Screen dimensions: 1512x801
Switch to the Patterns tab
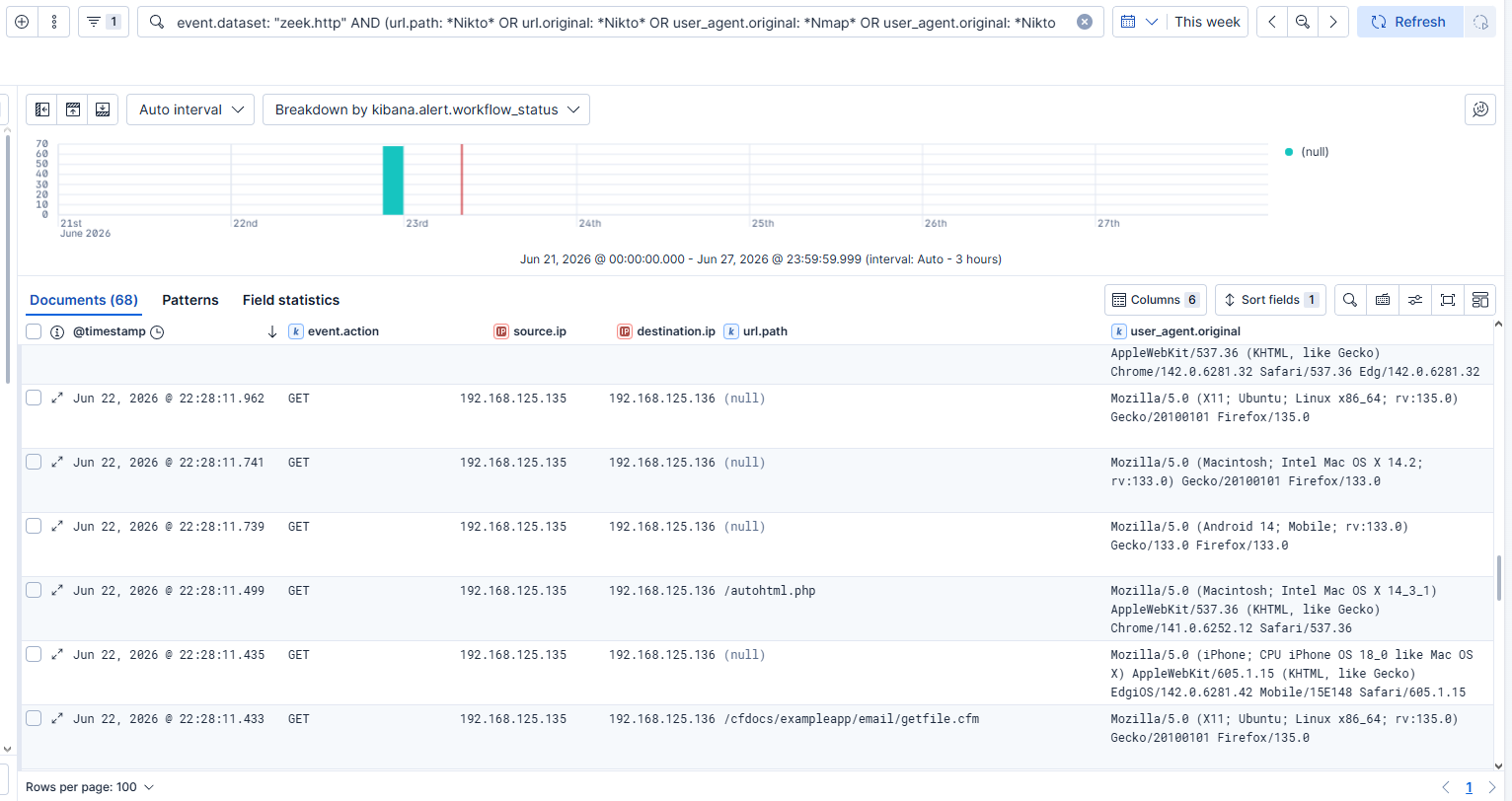(x=190, y=300)
